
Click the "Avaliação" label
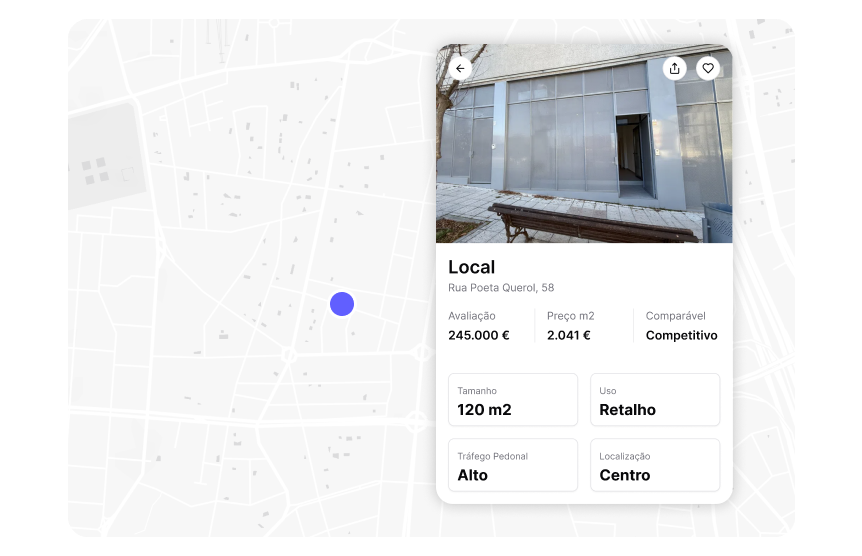472,316
